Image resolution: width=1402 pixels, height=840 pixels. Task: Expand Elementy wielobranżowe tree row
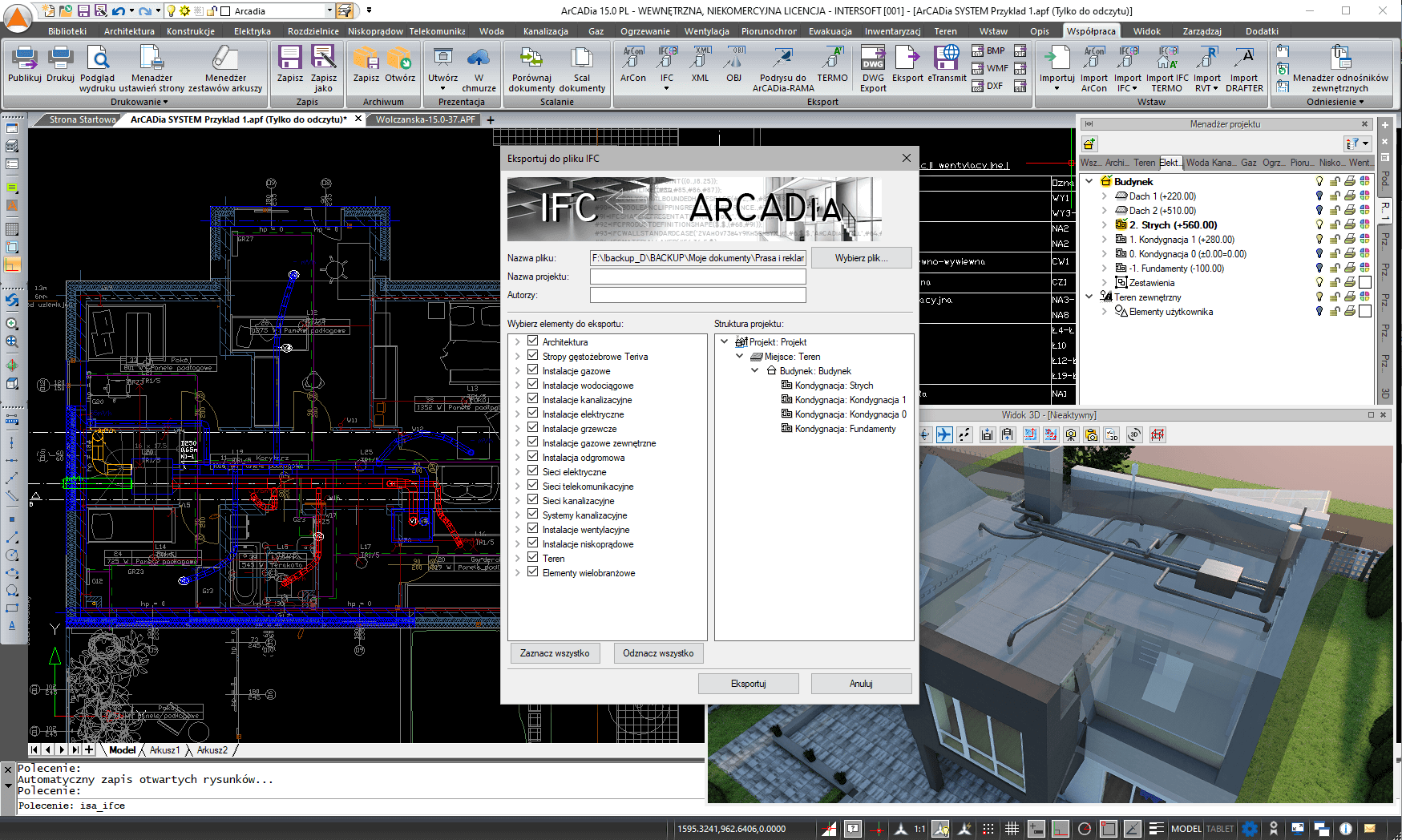pos(518,573)
